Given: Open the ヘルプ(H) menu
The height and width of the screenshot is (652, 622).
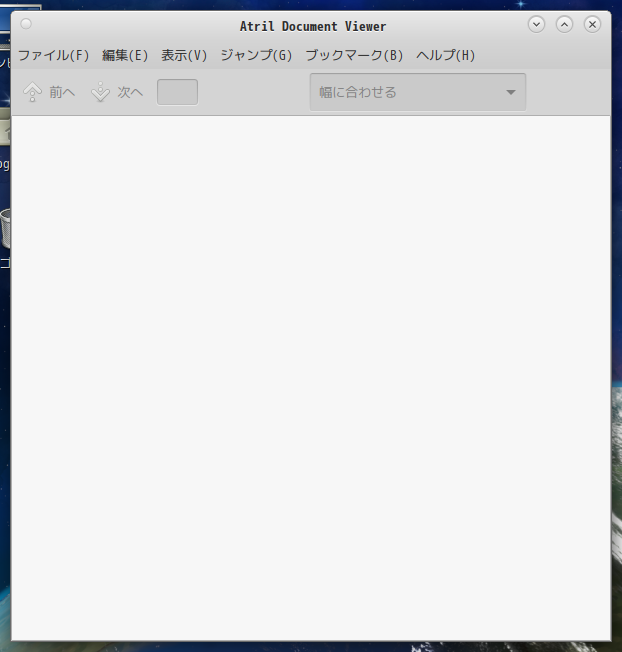Looking at the screenshot, I should (x=446, y=55).
